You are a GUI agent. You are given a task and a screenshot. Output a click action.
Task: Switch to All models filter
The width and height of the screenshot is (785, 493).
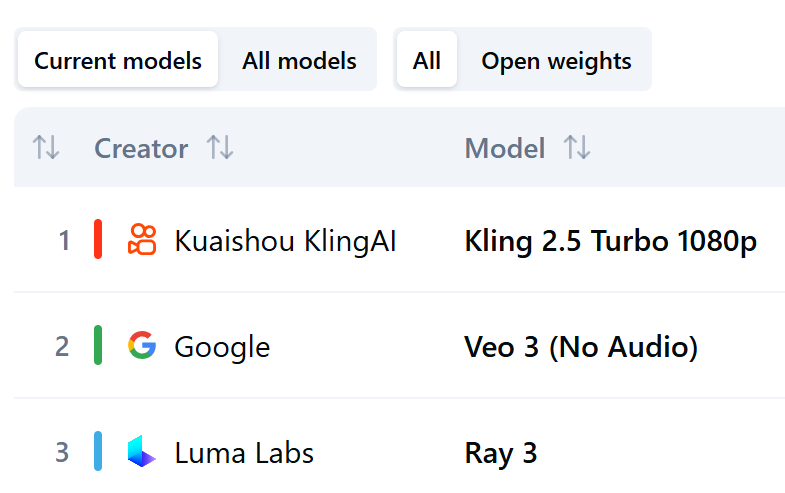click(299, 61)
